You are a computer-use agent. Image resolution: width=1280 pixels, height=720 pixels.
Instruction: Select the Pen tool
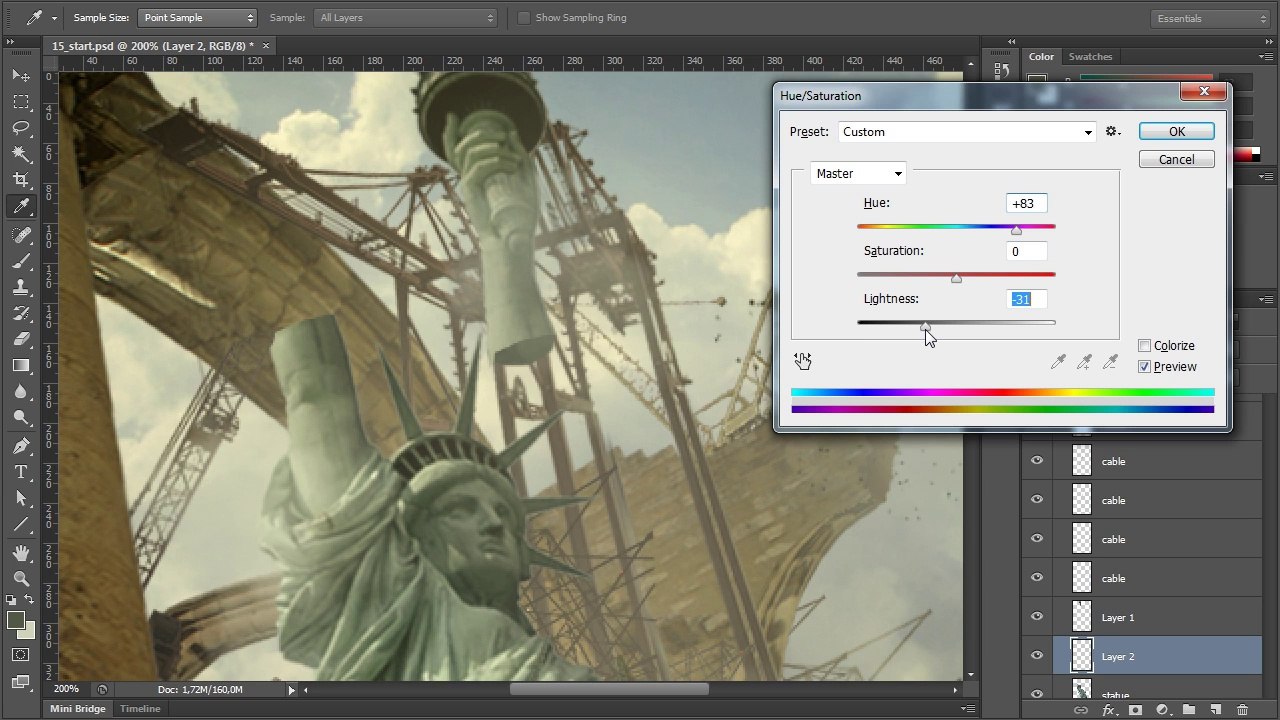point(21,446)
